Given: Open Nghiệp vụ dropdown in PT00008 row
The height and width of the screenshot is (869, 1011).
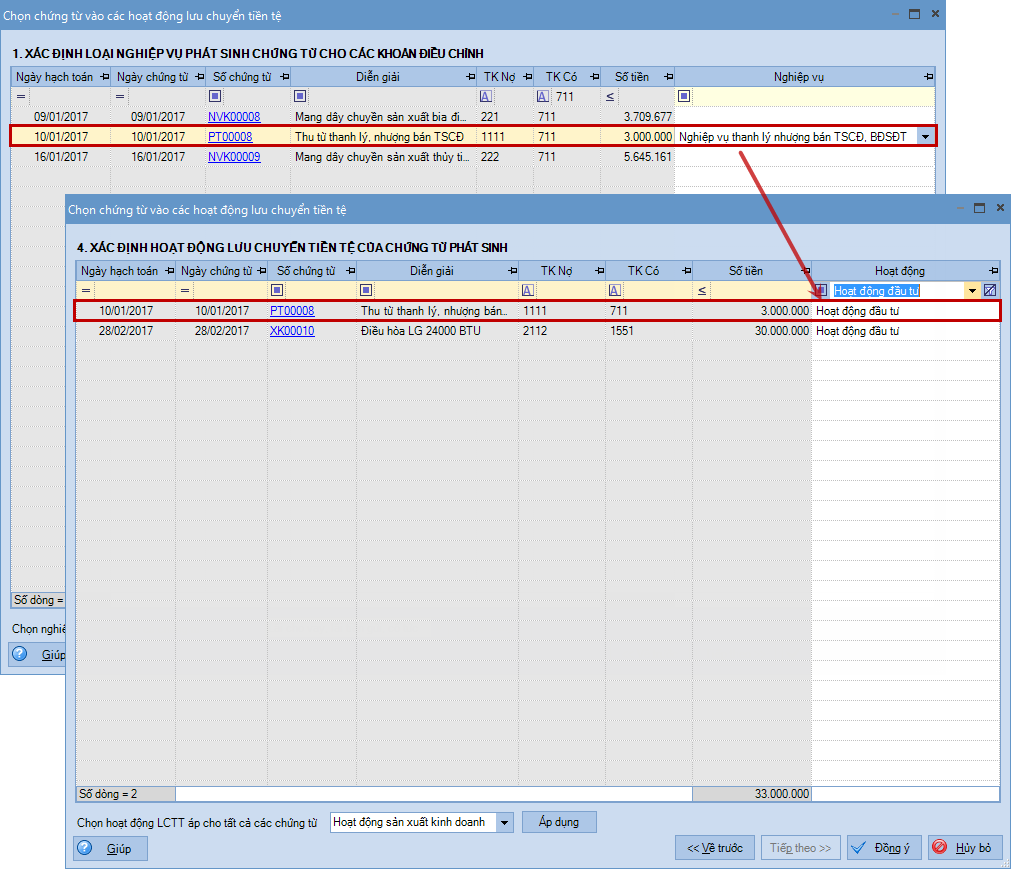Looking at the screenshot, I should point(925,137).
